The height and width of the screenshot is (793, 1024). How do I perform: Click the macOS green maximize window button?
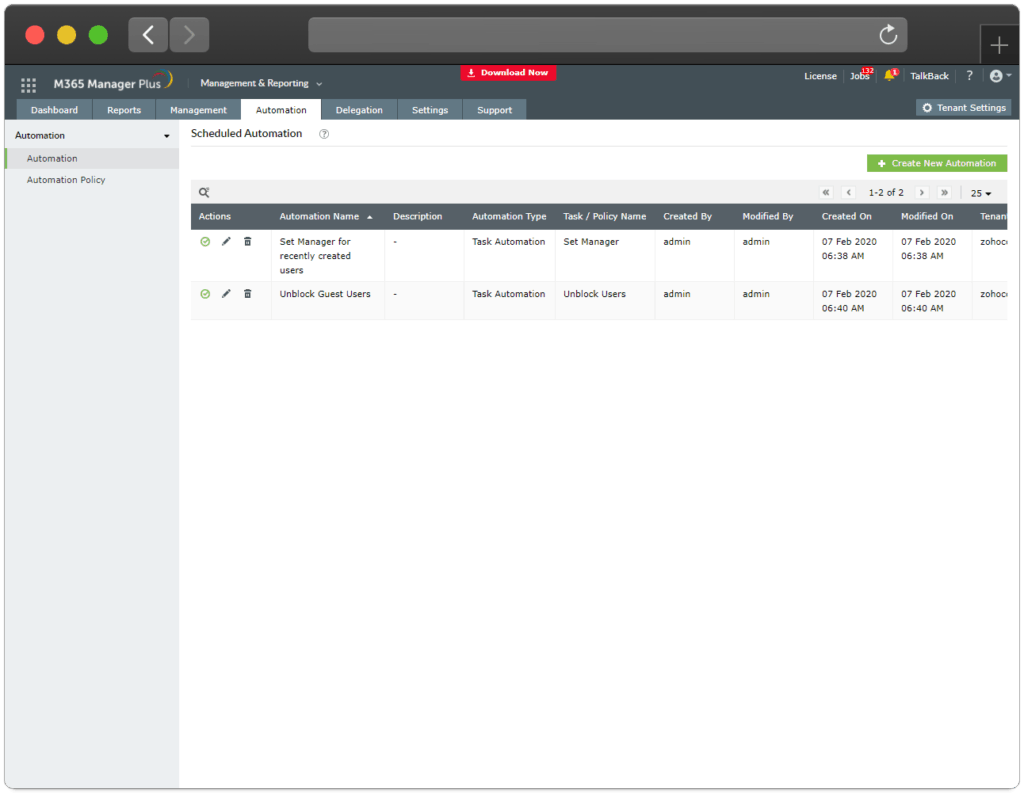(x=98, y=35)
